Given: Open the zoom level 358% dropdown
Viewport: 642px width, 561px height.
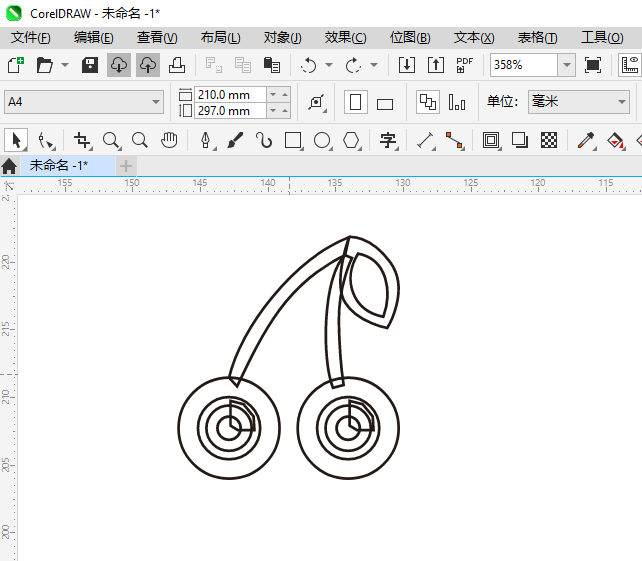Looking at the screenshot, I should [x=566, y=65].
